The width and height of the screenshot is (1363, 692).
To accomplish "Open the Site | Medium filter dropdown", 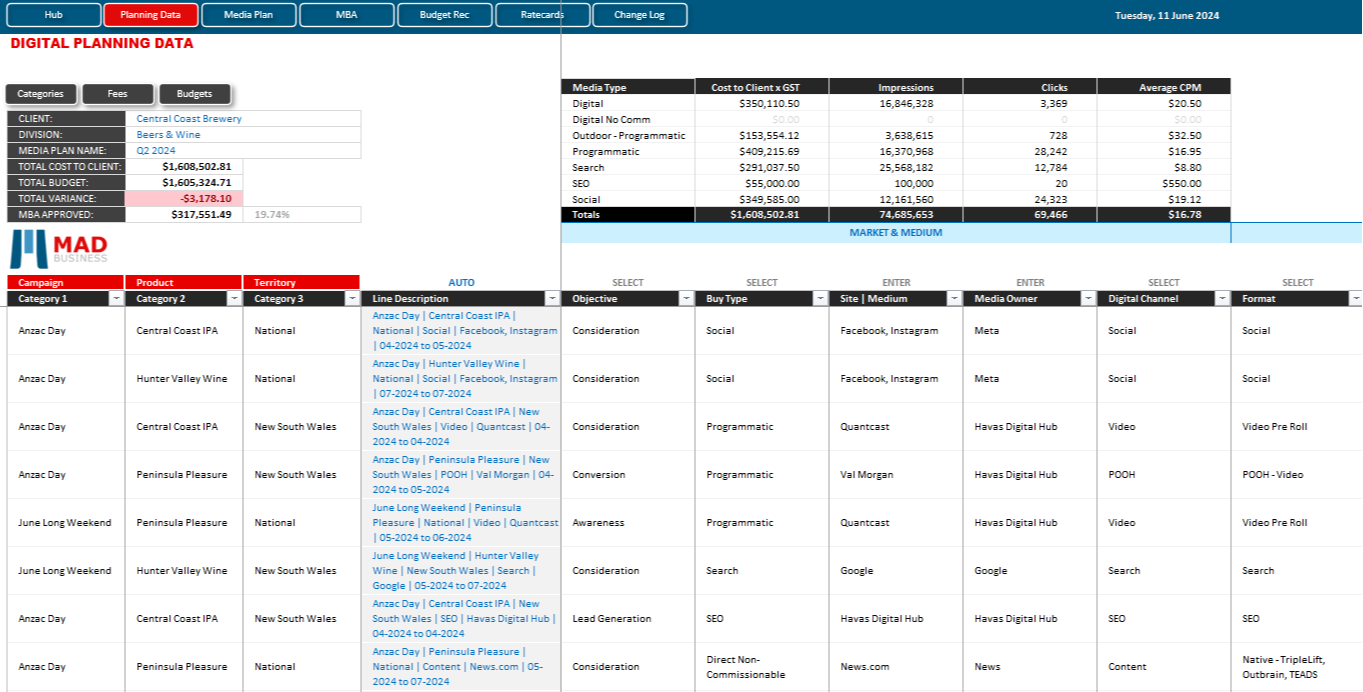I will [954, 299].
